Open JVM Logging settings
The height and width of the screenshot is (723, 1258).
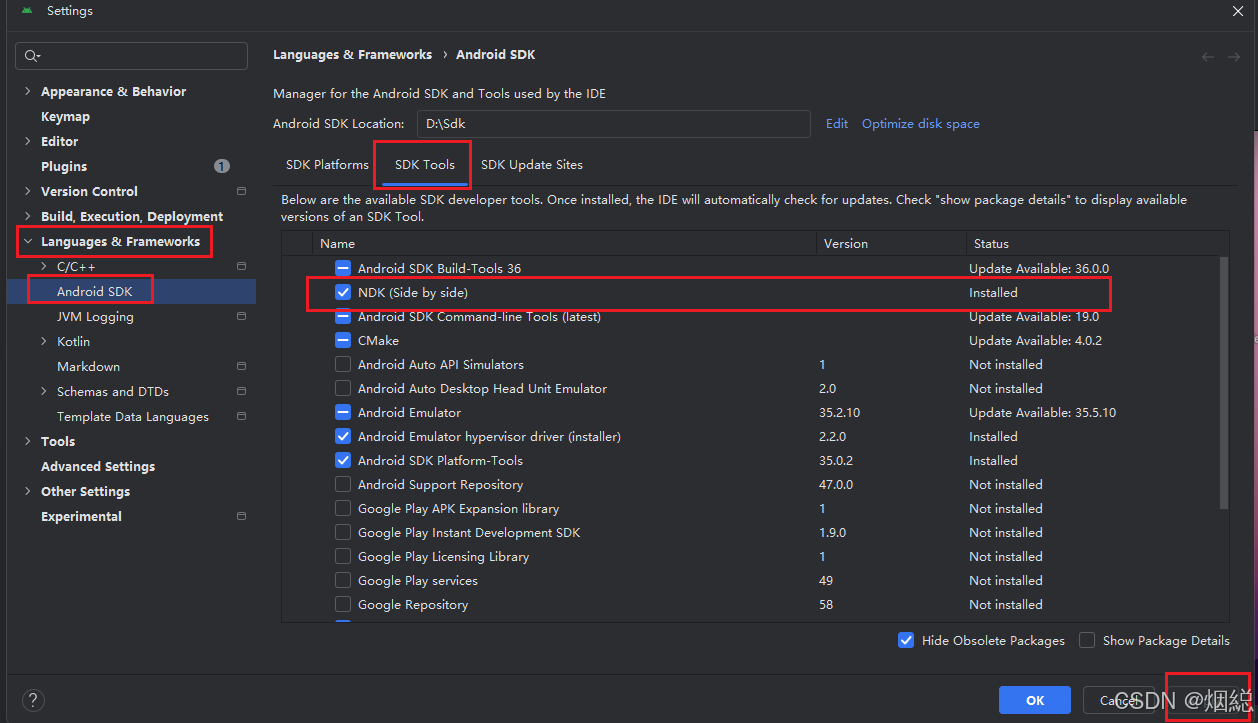95,316
